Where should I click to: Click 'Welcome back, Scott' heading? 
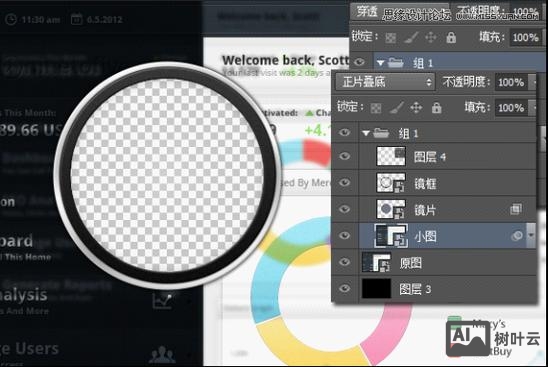click(x=285, y=60)
